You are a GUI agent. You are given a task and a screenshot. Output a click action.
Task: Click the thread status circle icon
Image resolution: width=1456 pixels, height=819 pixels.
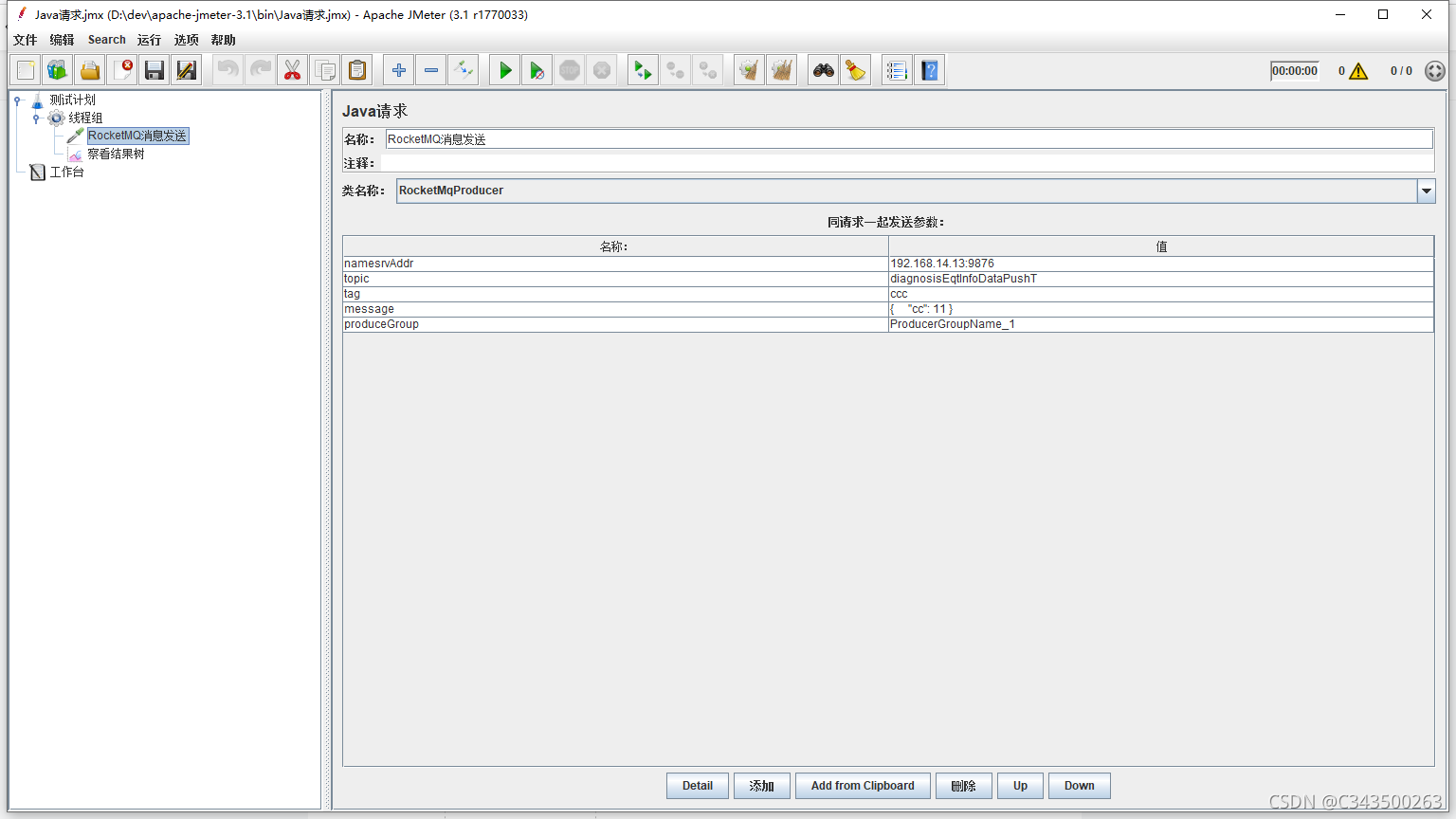coord(1435,71)
